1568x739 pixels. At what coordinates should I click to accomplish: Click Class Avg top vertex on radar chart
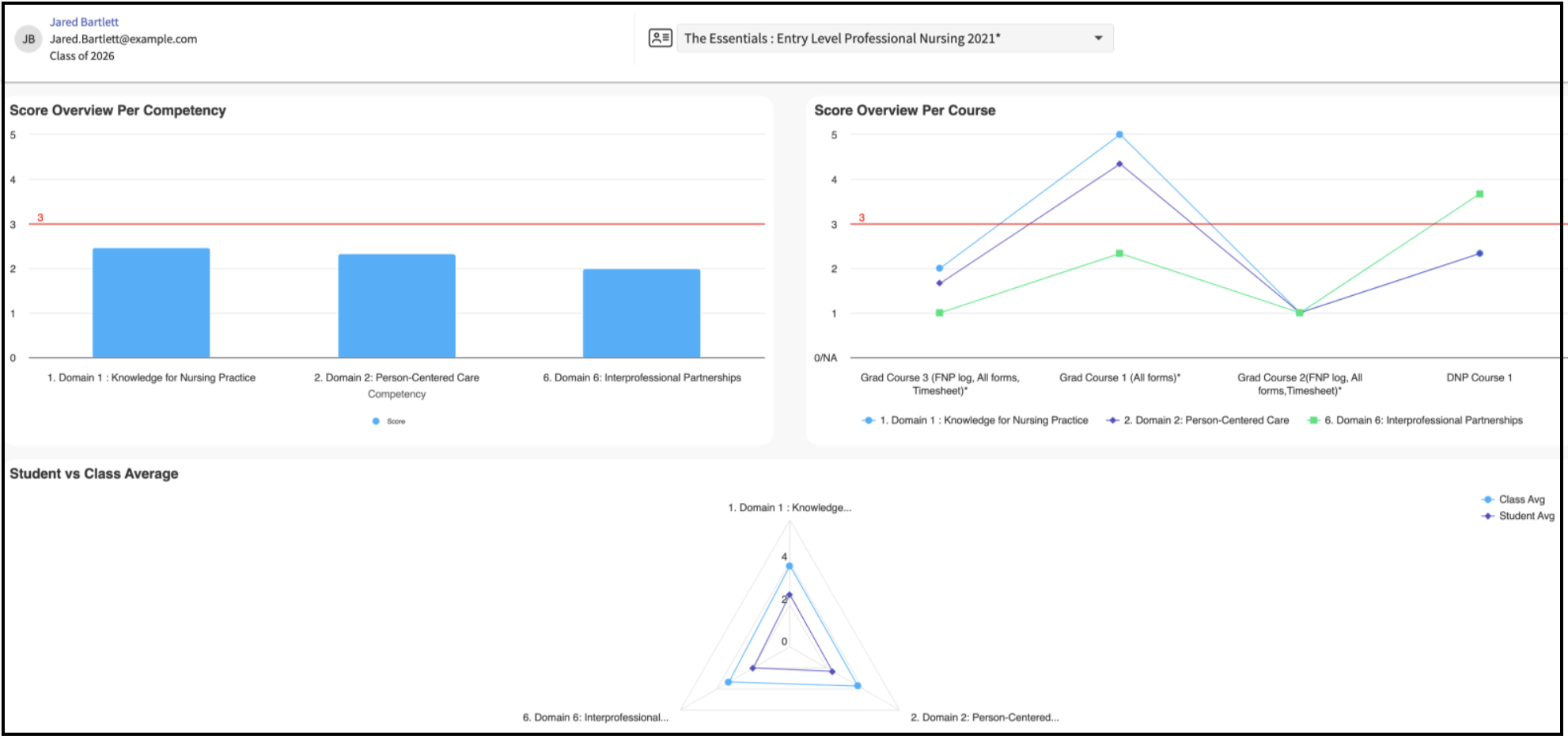coord(789,566)
